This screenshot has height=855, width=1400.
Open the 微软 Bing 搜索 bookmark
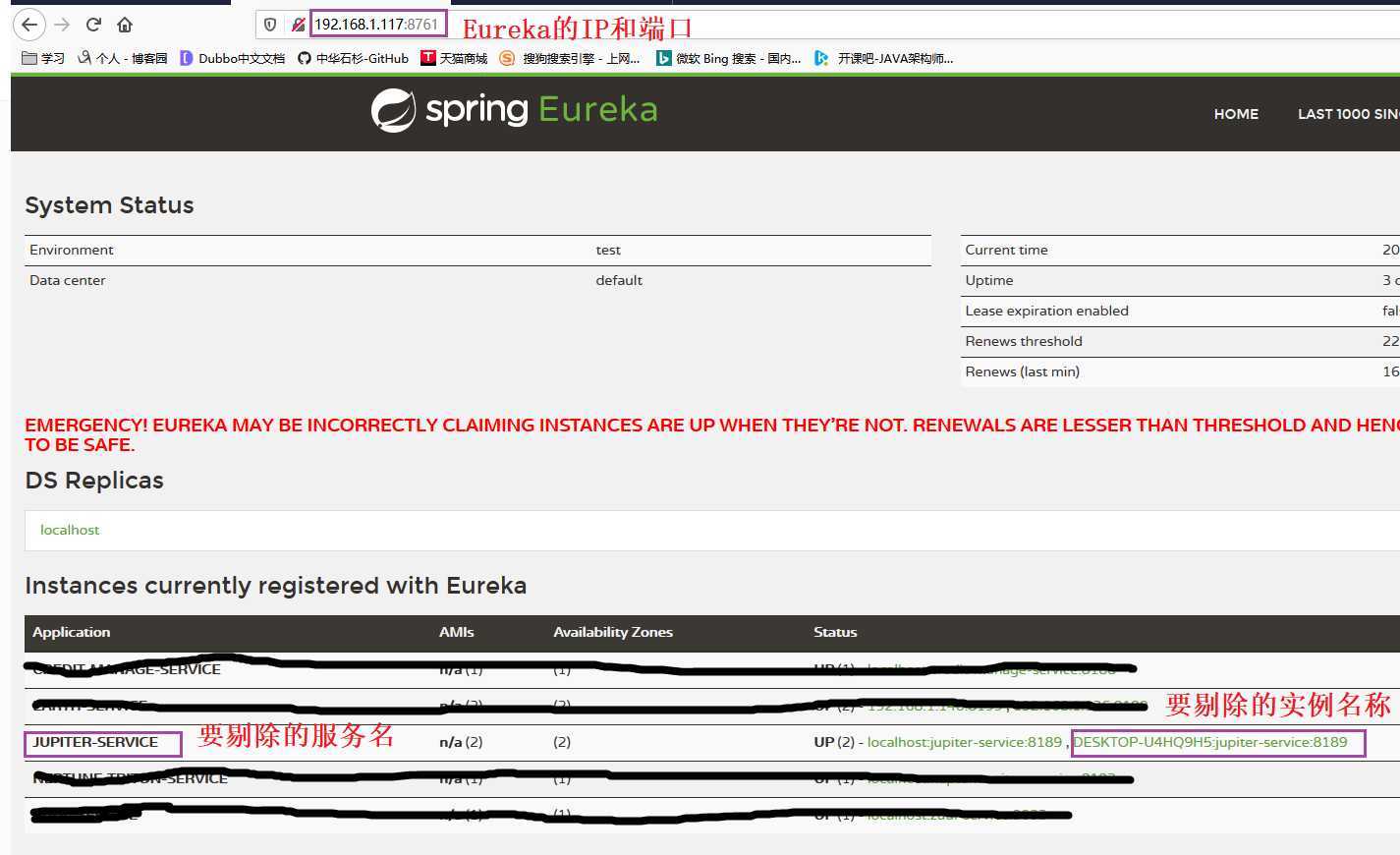[729, 59]
